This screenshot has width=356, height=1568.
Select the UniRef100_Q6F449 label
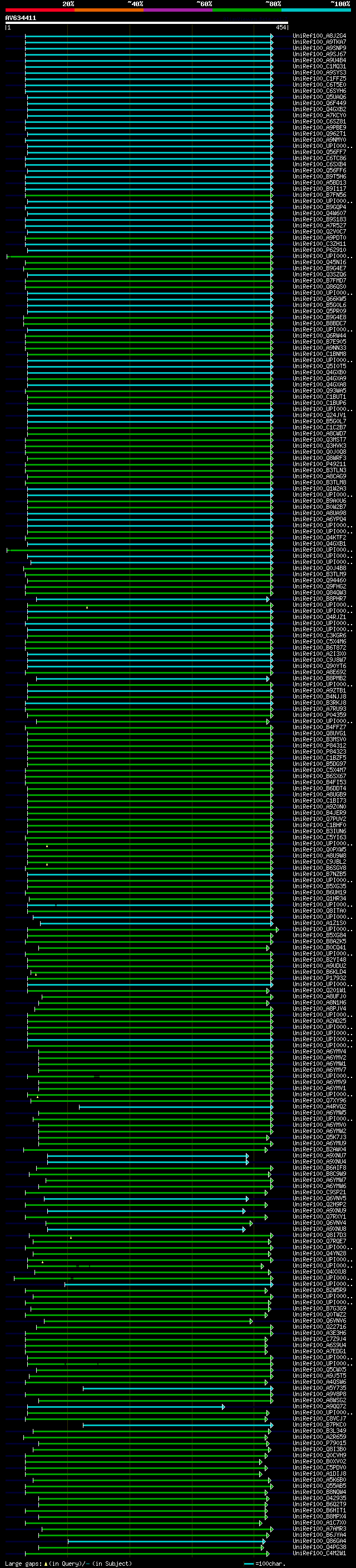point(319,103)
